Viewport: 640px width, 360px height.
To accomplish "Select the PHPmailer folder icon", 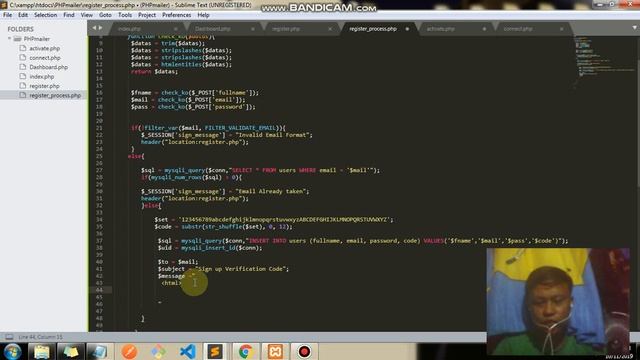I will click(x=17, y=39).
